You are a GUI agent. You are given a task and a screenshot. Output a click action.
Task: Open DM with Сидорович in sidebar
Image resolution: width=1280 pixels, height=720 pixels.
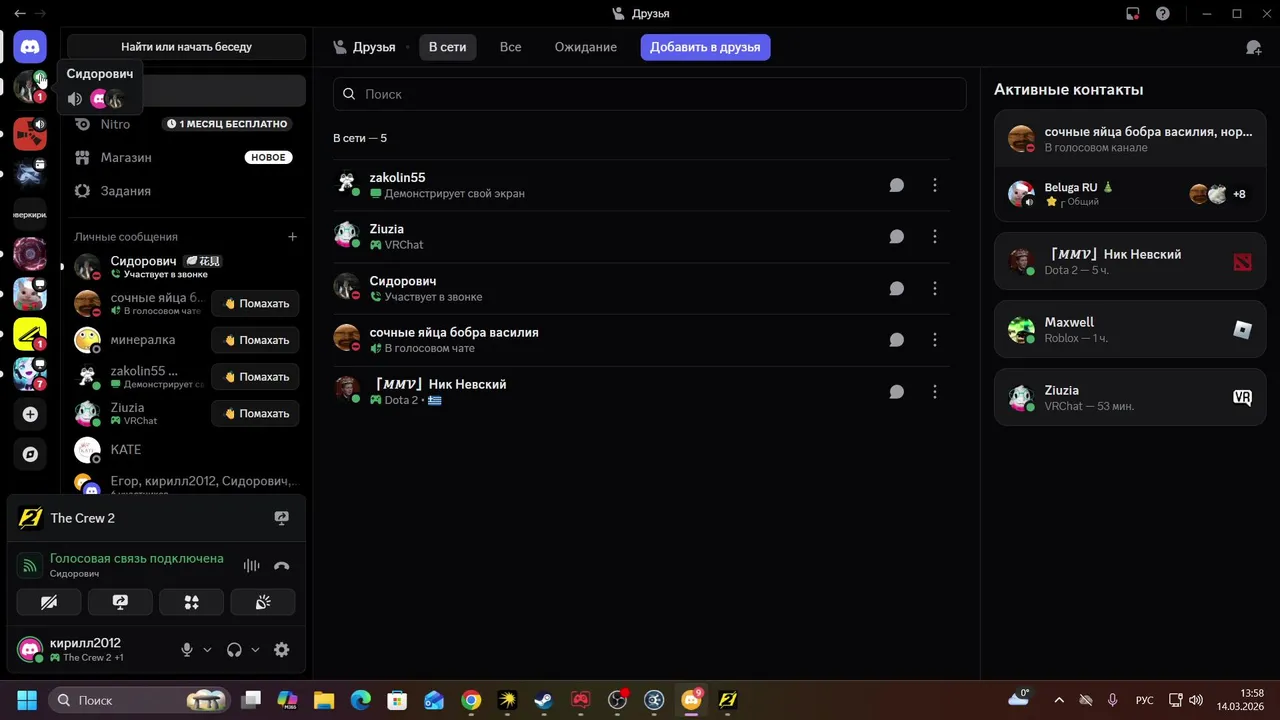click(x=184, y=267)
